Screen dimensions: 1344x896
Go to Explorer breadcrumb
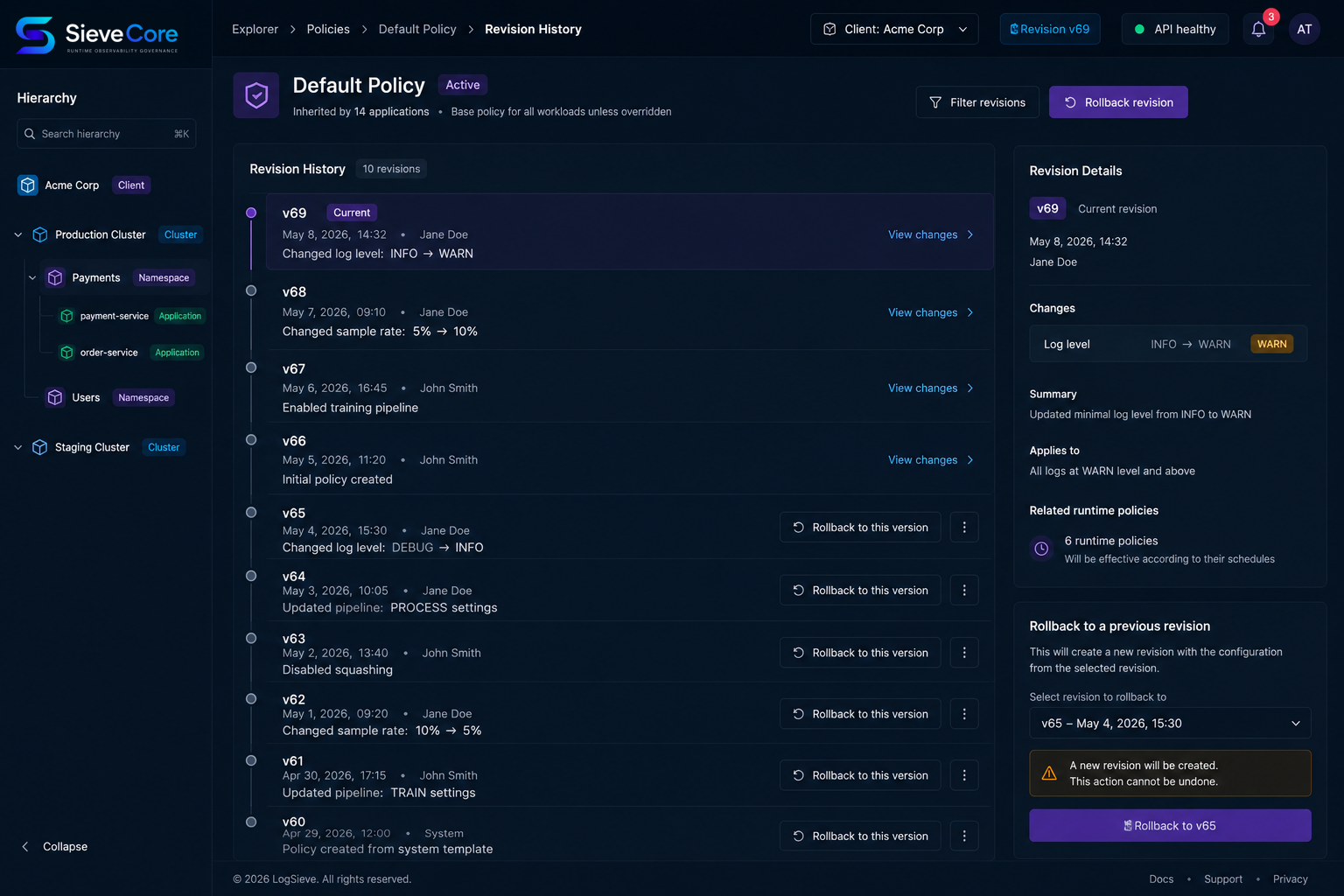(255, 29)
